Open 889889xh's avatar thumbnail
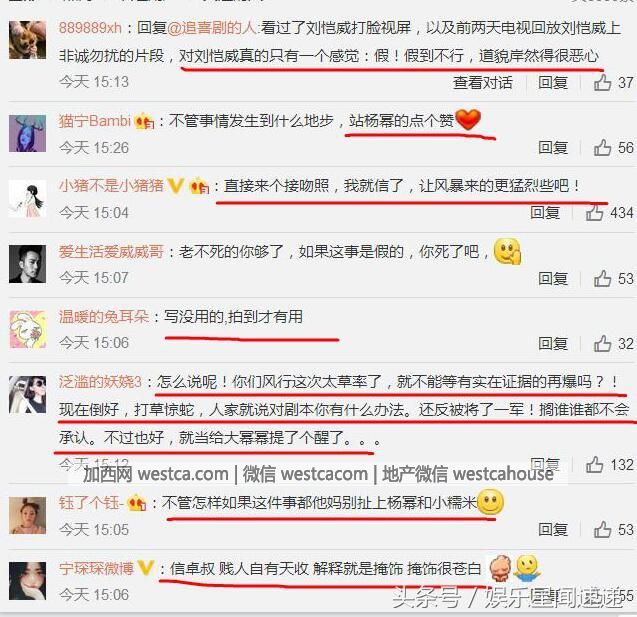 pyautogui.click(x=28, y=40)
